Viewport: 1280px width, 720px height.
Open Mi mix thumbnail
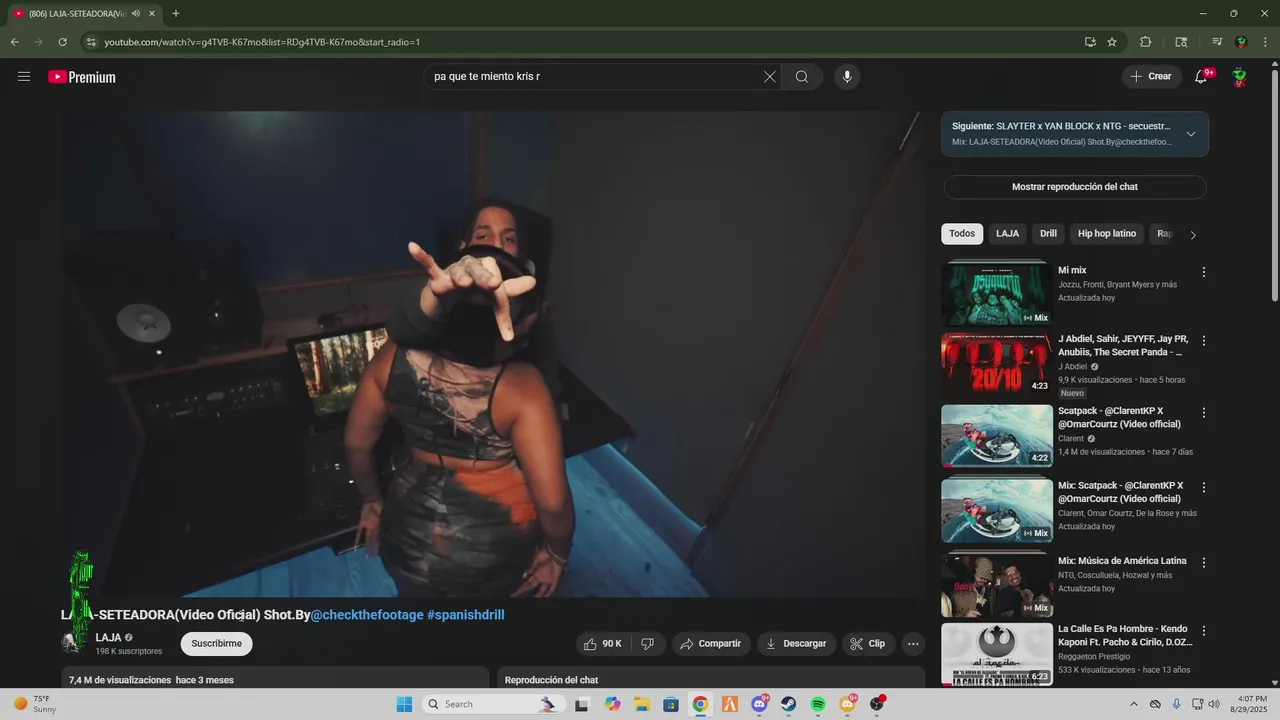click(997, 293)
